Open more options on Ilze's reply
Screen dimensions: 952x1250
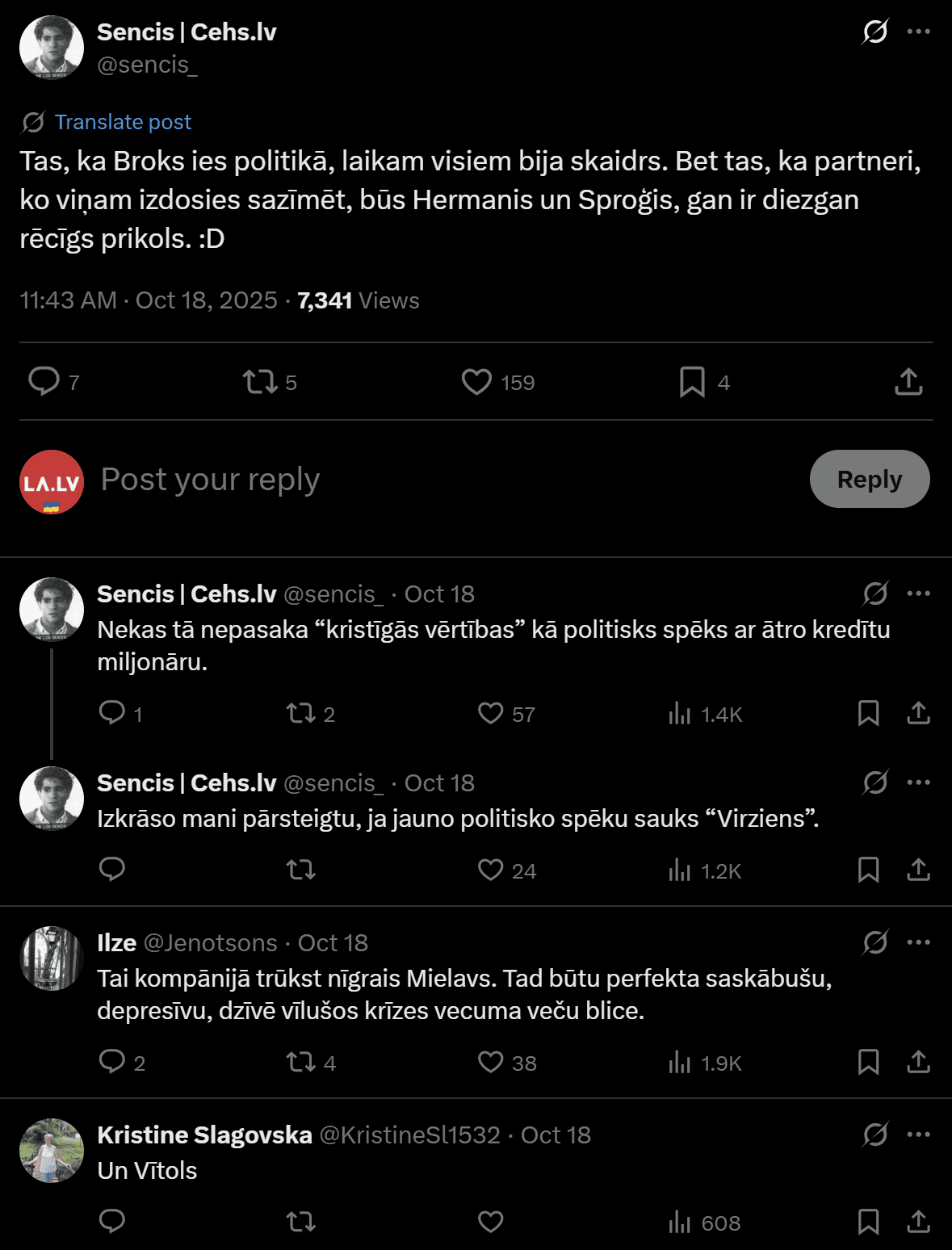pyautogui.click(x=919, y=942)
